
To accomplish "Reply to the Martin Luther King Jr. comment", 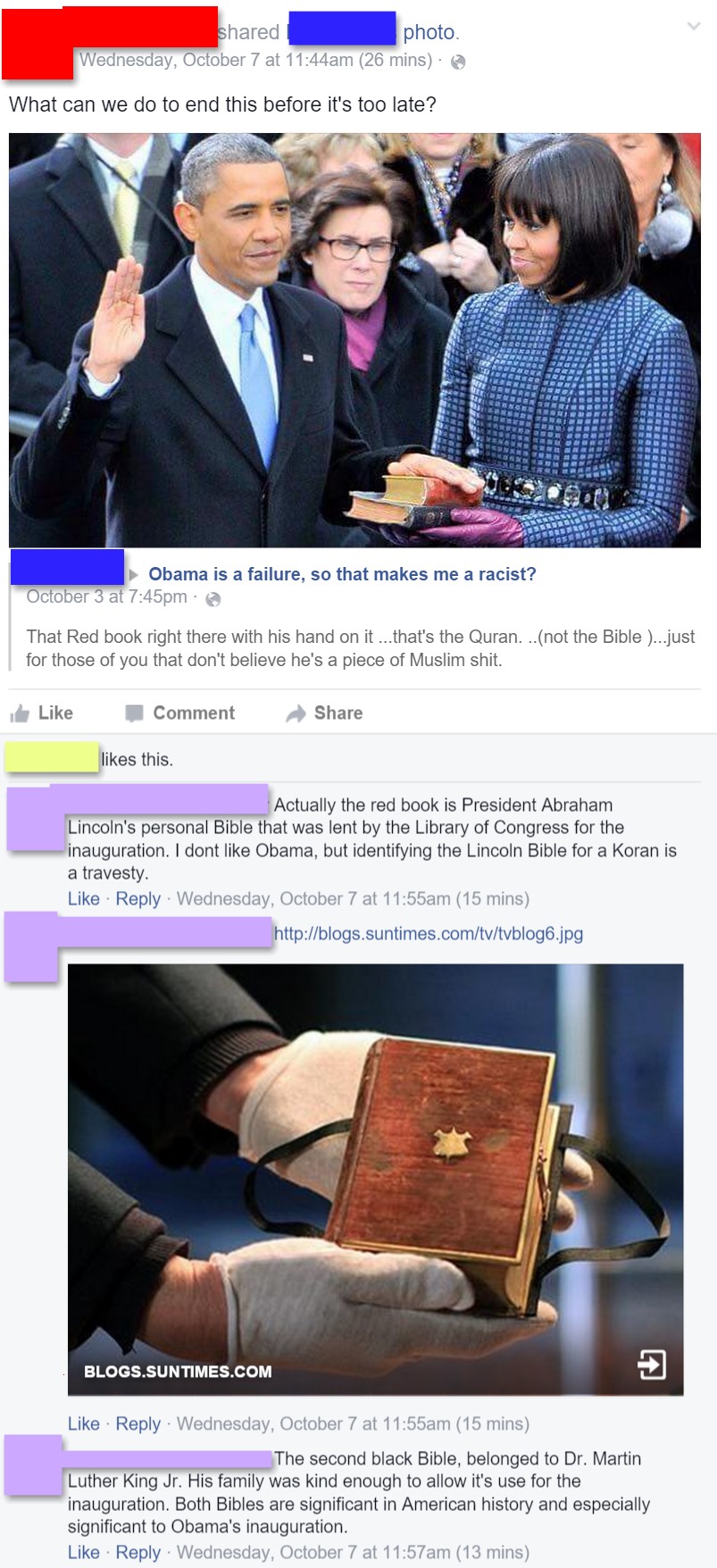I will 138,1552.
